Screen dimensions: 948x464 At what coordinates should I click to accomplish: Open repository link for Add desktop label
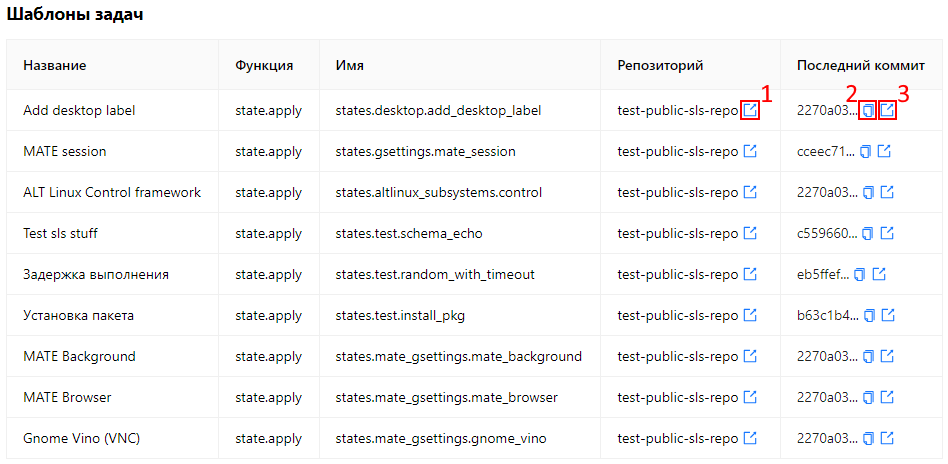click(750, 110)
